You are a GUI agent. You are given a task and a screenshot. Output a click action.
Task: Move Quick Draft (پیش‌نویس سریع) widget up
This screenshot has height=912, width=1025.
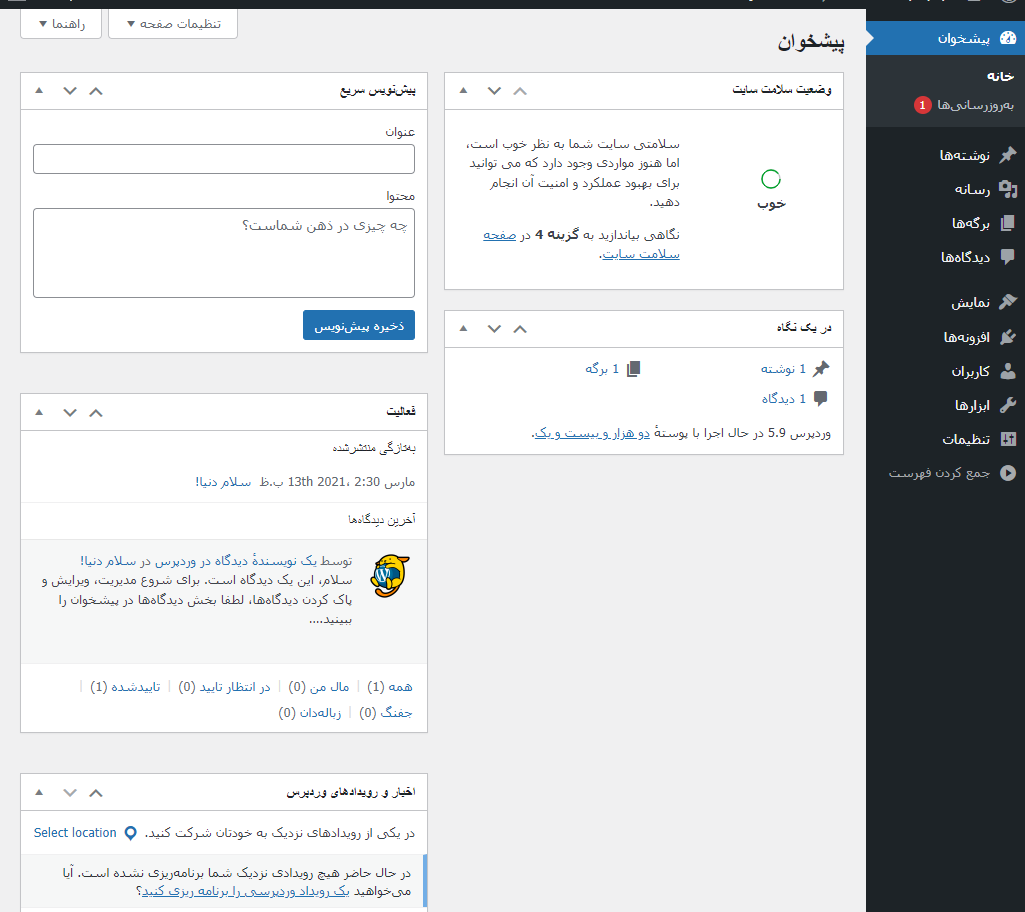point(95,91)
